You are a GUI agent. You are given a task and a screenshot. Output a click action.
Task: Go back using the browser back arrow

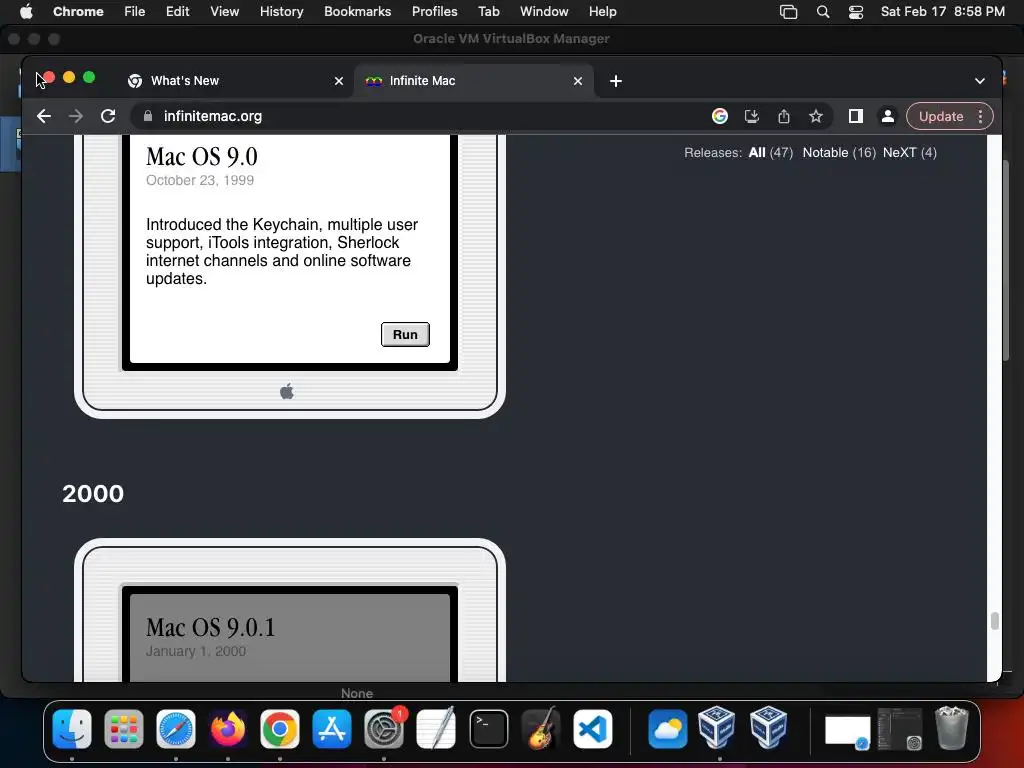[x=44, y=116]
